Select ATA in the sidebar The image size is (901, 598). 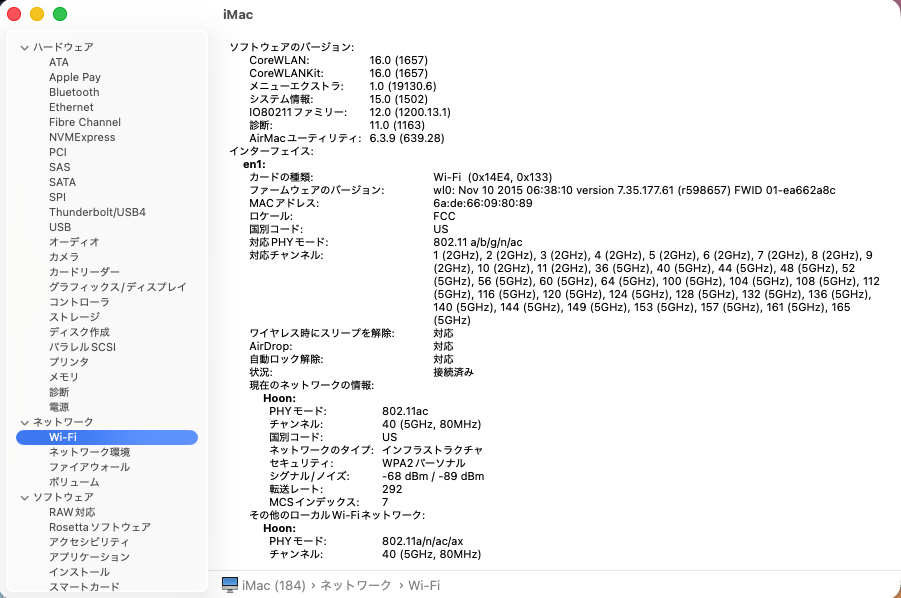59,62
